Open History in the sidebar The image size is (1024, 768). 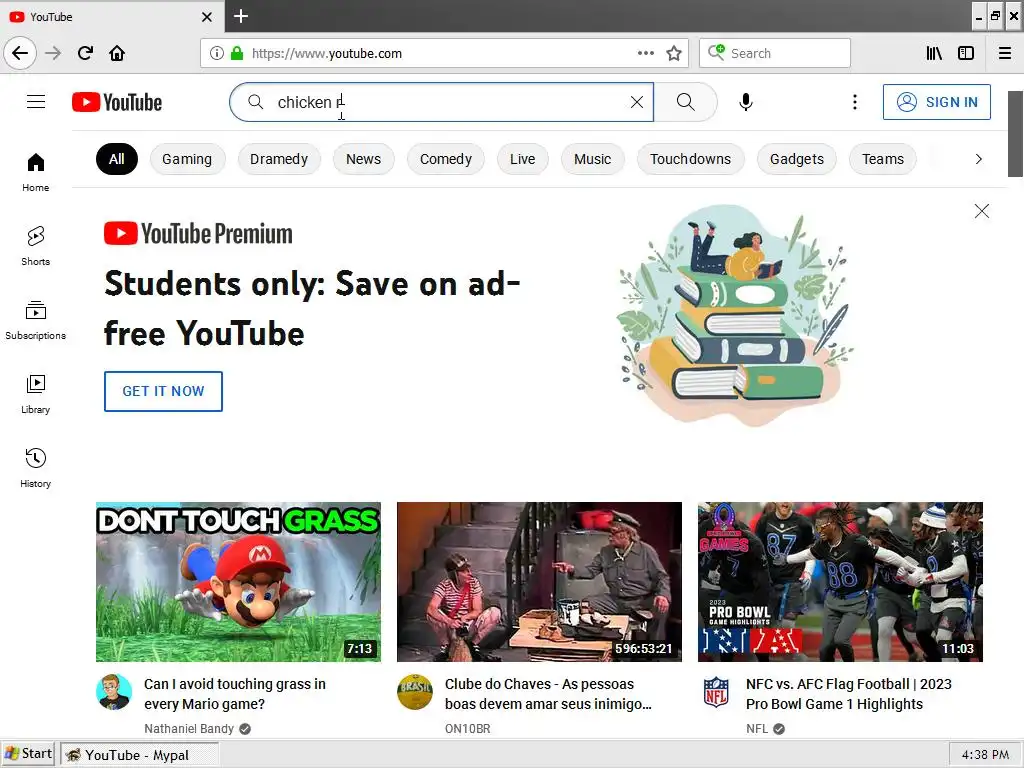tap(35, 468)
